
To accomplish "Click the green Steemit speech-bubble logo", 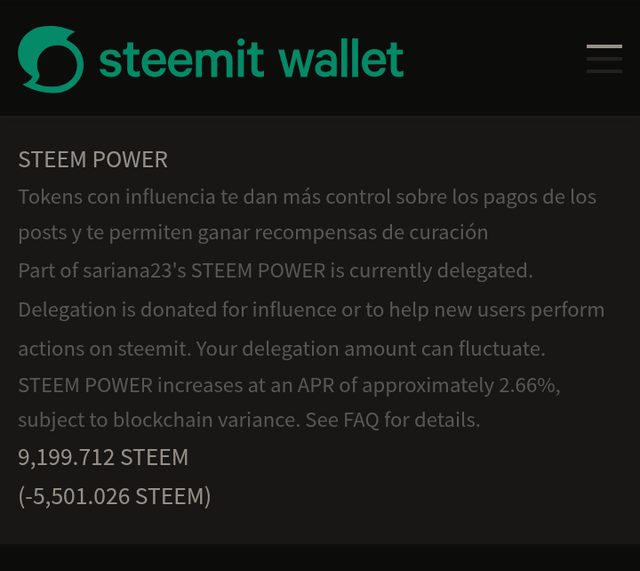I will click(x=51, y=59).
